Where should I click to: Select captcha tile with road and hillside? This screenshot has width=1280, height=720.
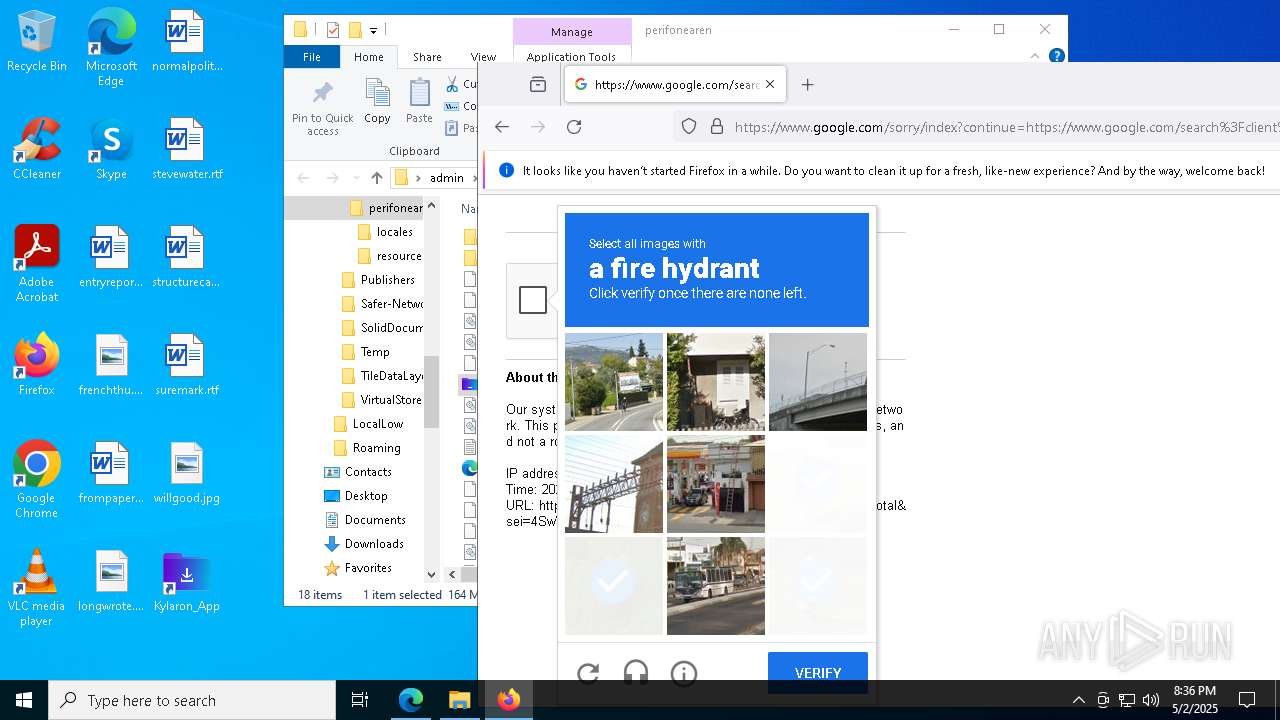[614, 382]
